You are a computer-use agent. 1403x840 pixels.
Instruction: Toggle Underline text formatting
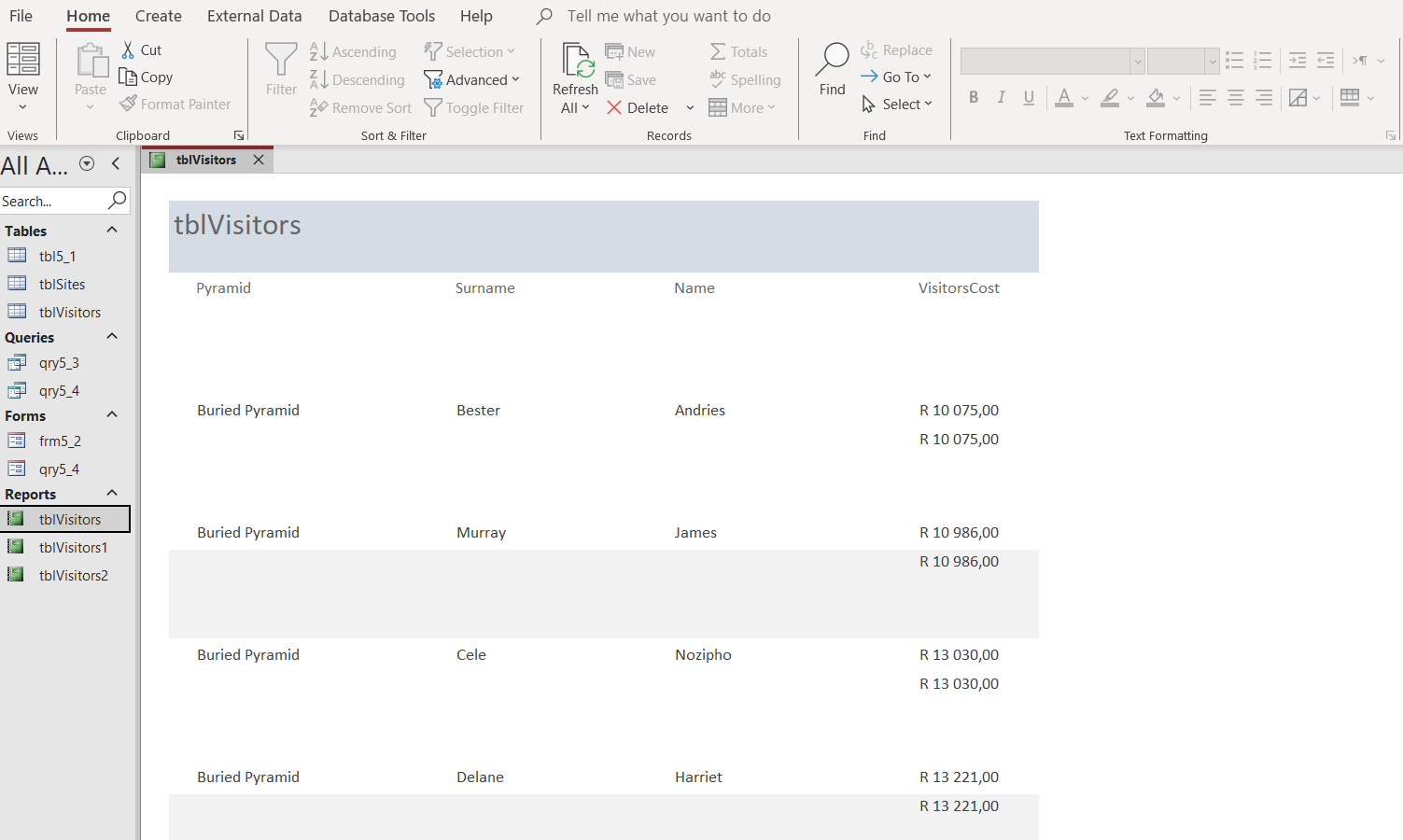click(x=1029, y=97)
